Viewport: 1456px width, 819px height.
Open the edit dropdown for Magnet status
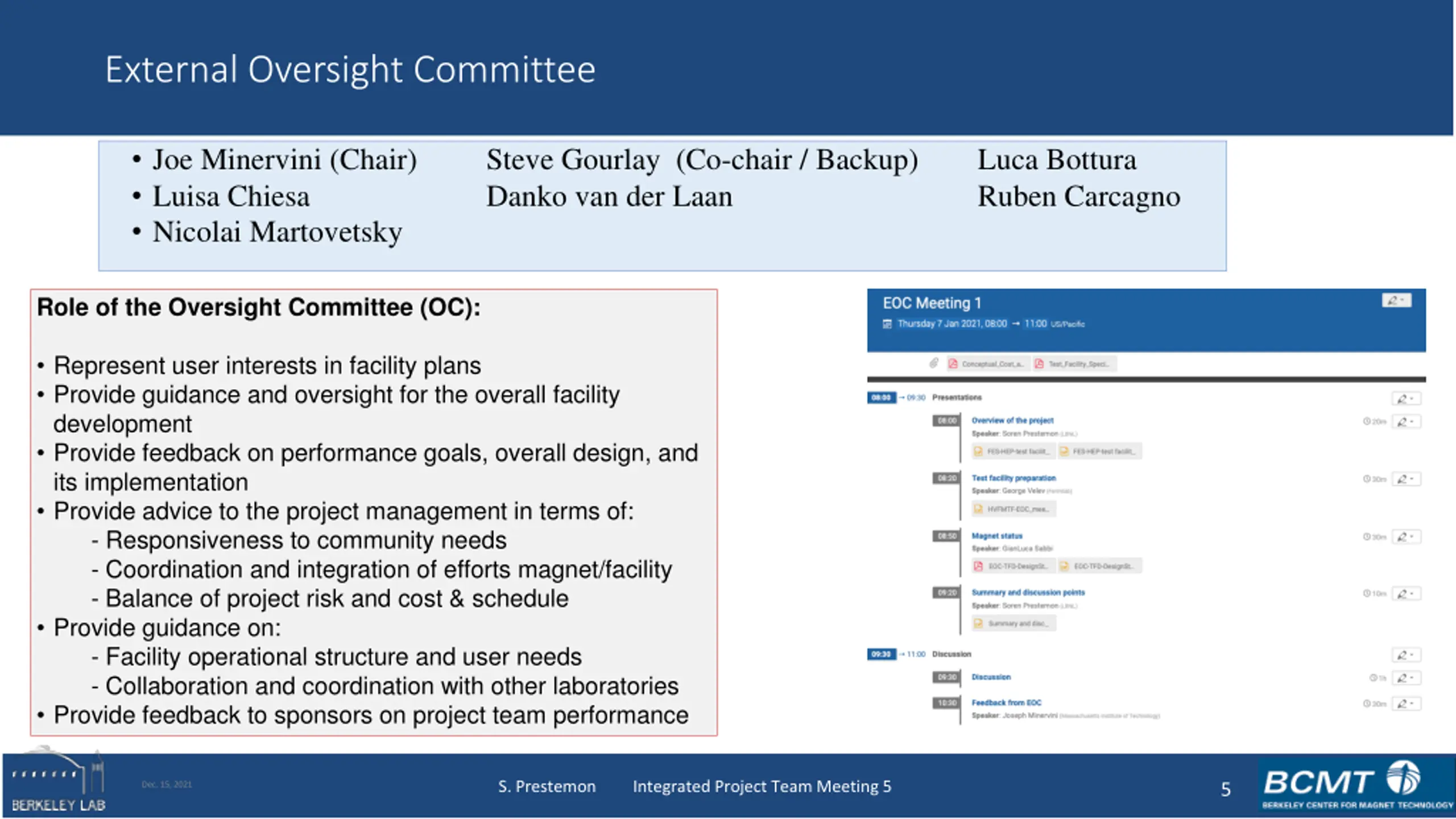(1405, 537)
